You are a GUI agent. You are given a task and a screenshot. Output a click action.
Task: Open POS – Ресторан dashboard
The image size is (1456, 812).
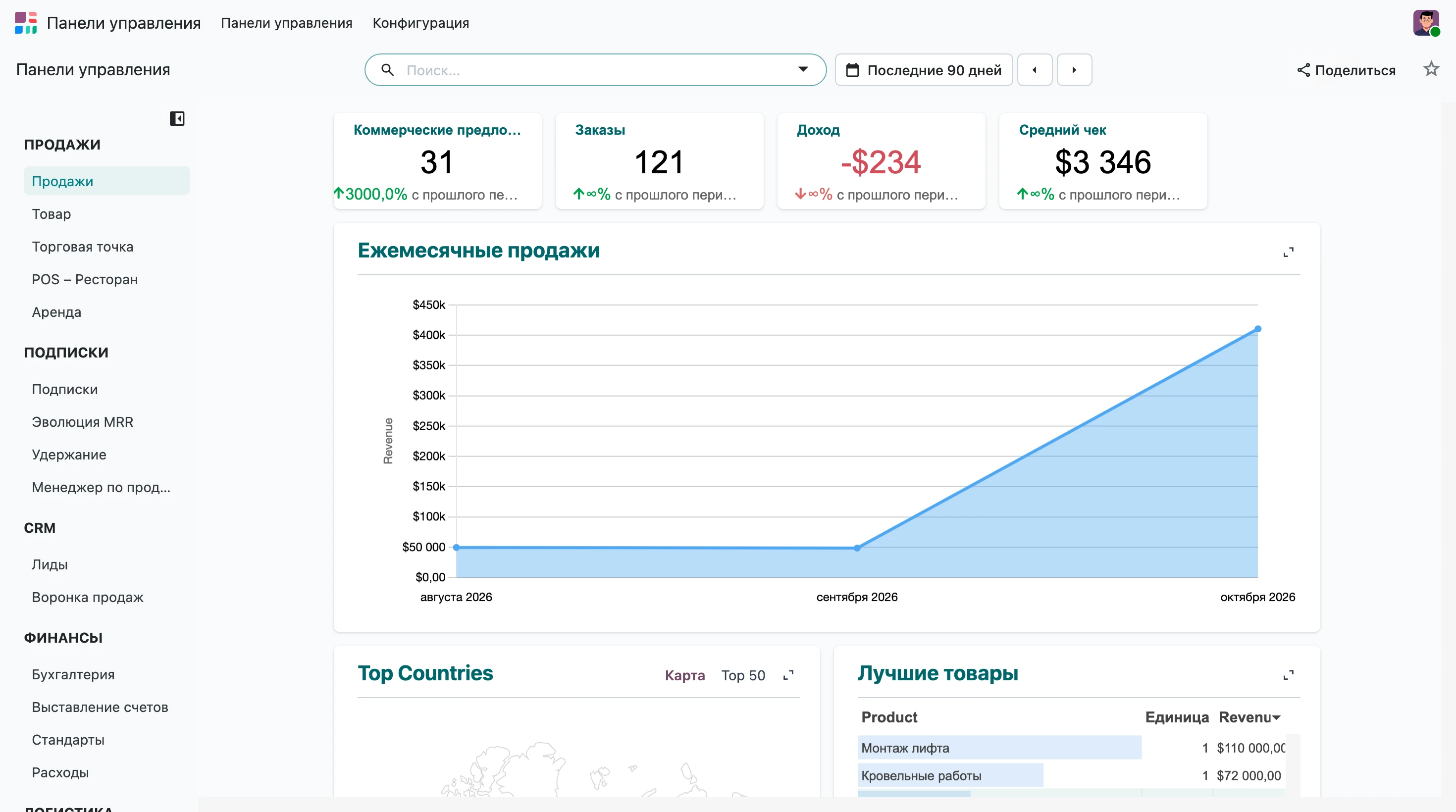click(107, 279)
